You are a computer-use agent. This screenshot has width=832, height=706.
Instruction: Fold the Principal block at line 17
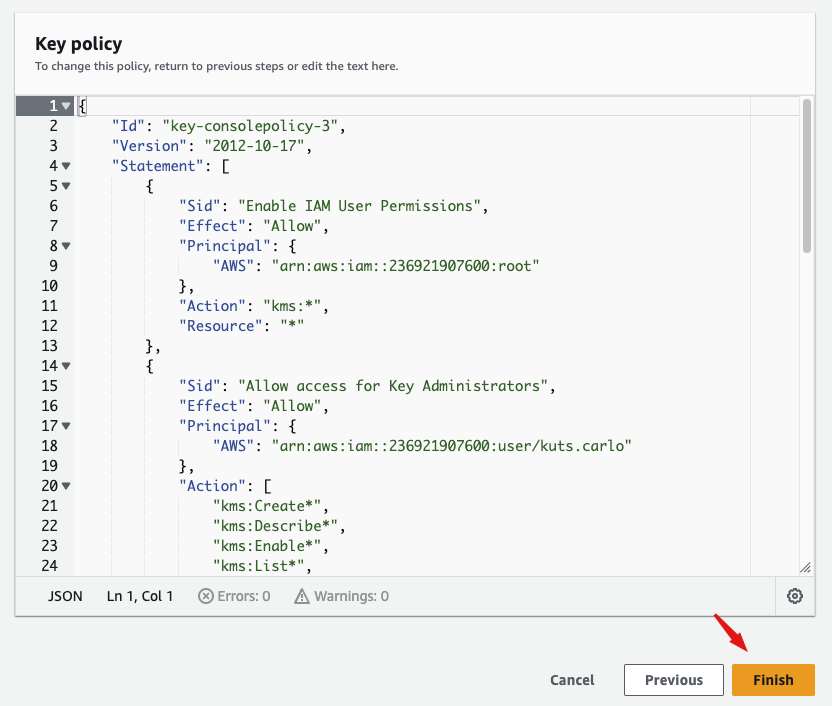[x=66, y=426]
